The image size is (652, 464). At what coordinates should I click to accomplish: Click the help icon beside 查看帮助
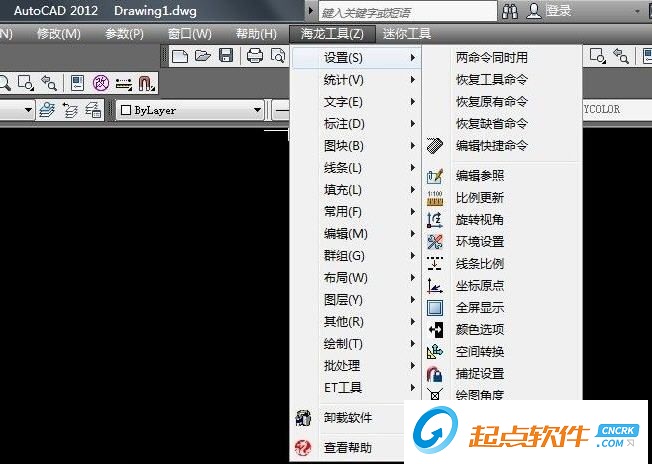pos(303,447)
